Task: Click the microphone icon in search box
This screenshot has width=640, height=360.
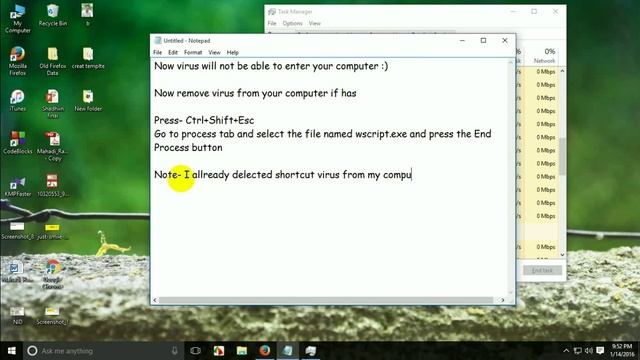Action: [174, 351]
